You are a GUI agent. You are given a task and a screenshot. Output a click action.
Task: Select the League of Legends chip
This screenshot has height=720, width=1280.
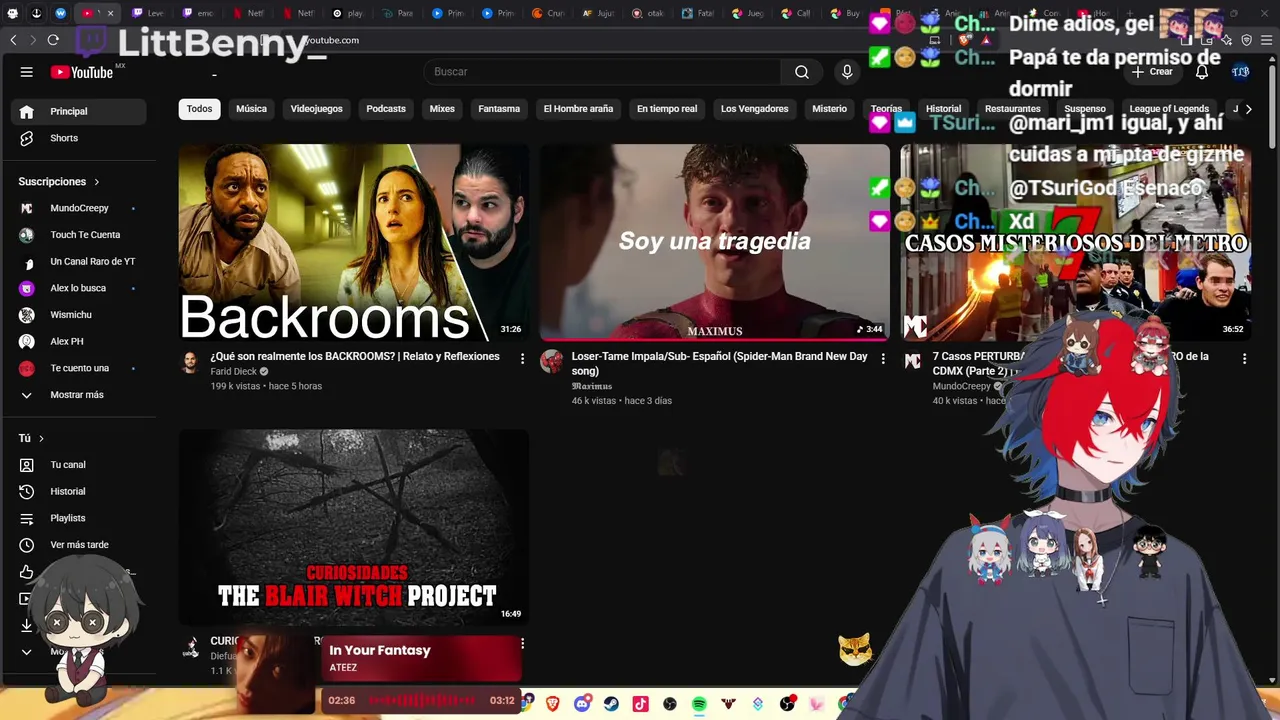tap(1169, 109)
